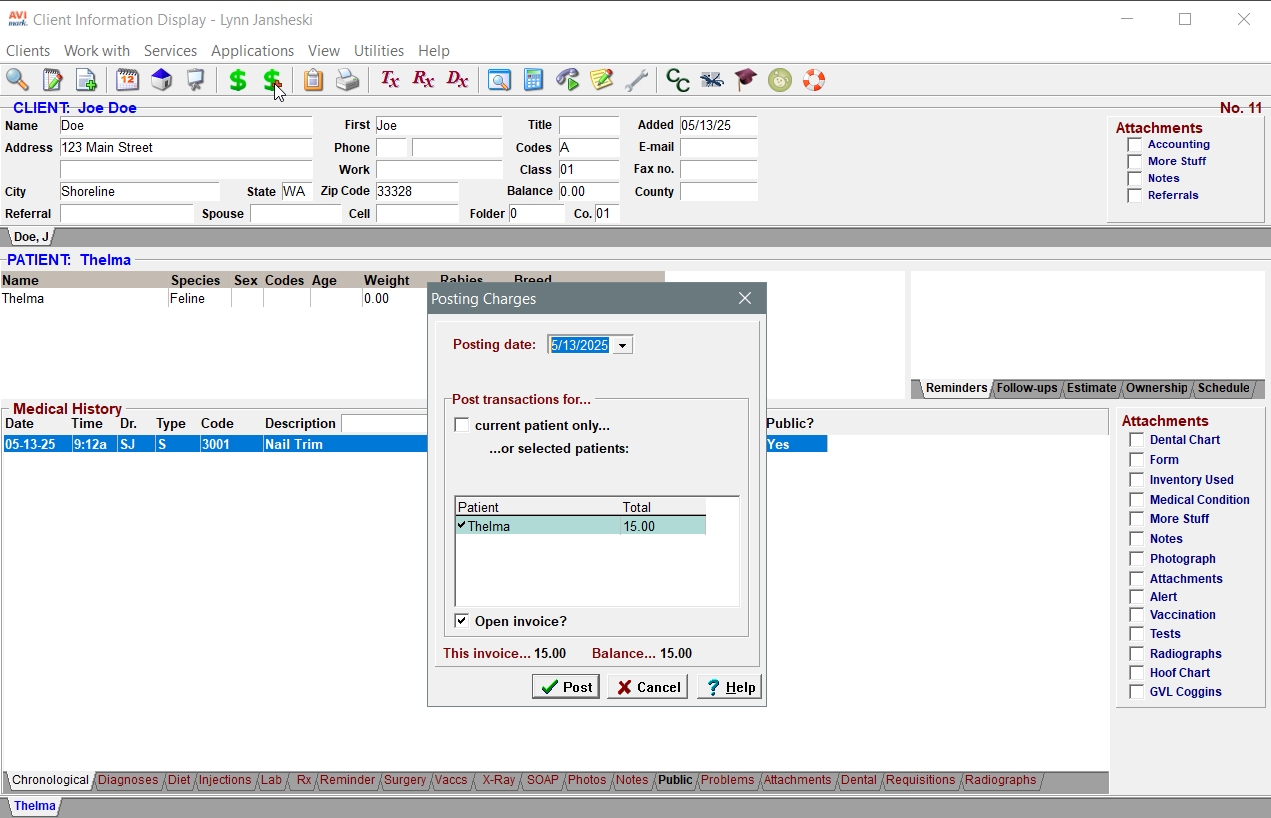Check the Dental Chart attachment box
The width and height of the screenshot is (1271, 818).
(x=1136, y=440)
